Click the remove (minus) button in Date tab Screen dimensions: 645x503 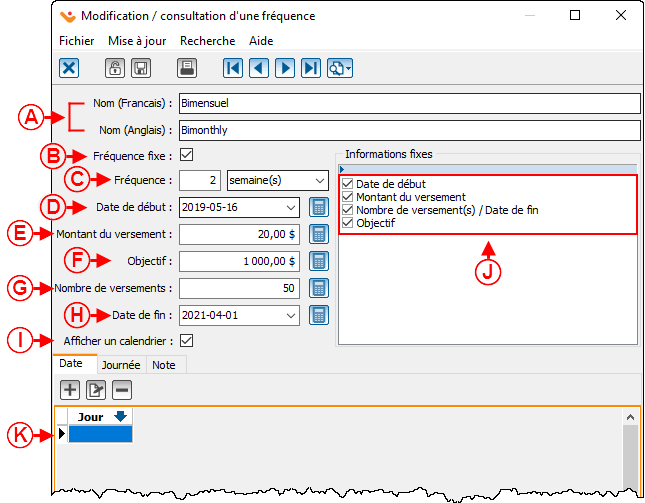click(121, 391)
